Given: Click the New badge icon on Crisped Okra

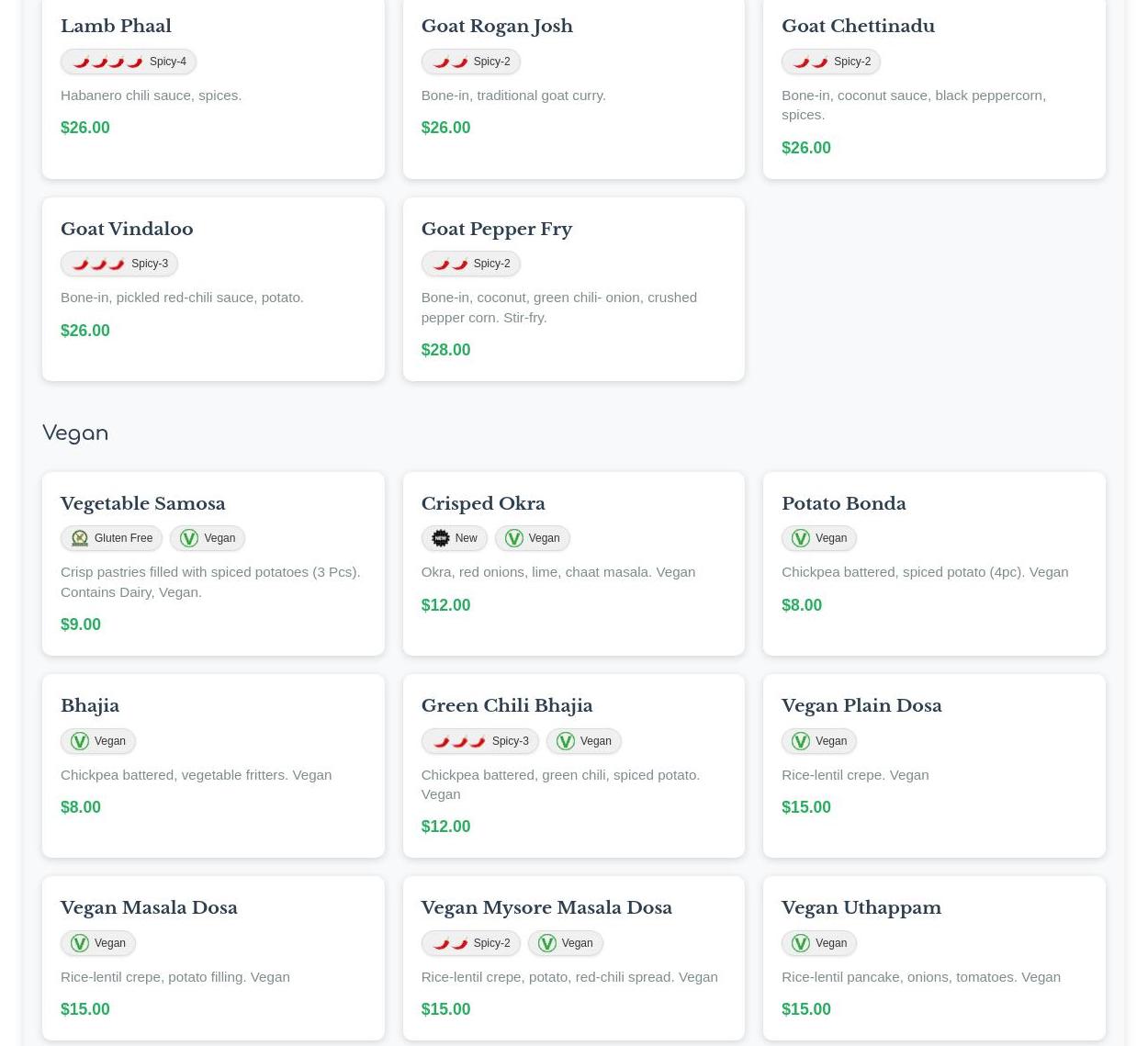Looking at the screenshot, I should pyautogui.click(x=441, y=538).
